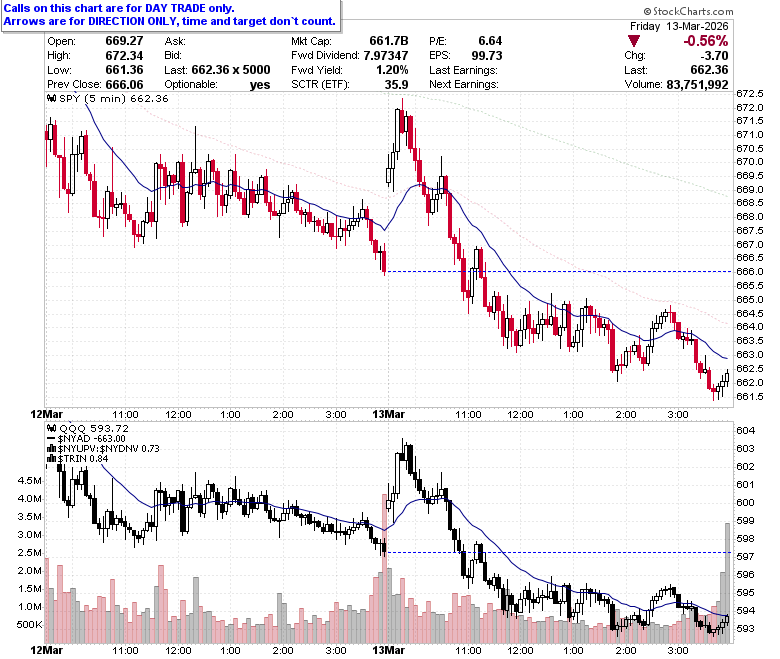Click the SCTR (ETF) value 35.9
The width and height of the screenshot is (780, 659).
point(396,85)
